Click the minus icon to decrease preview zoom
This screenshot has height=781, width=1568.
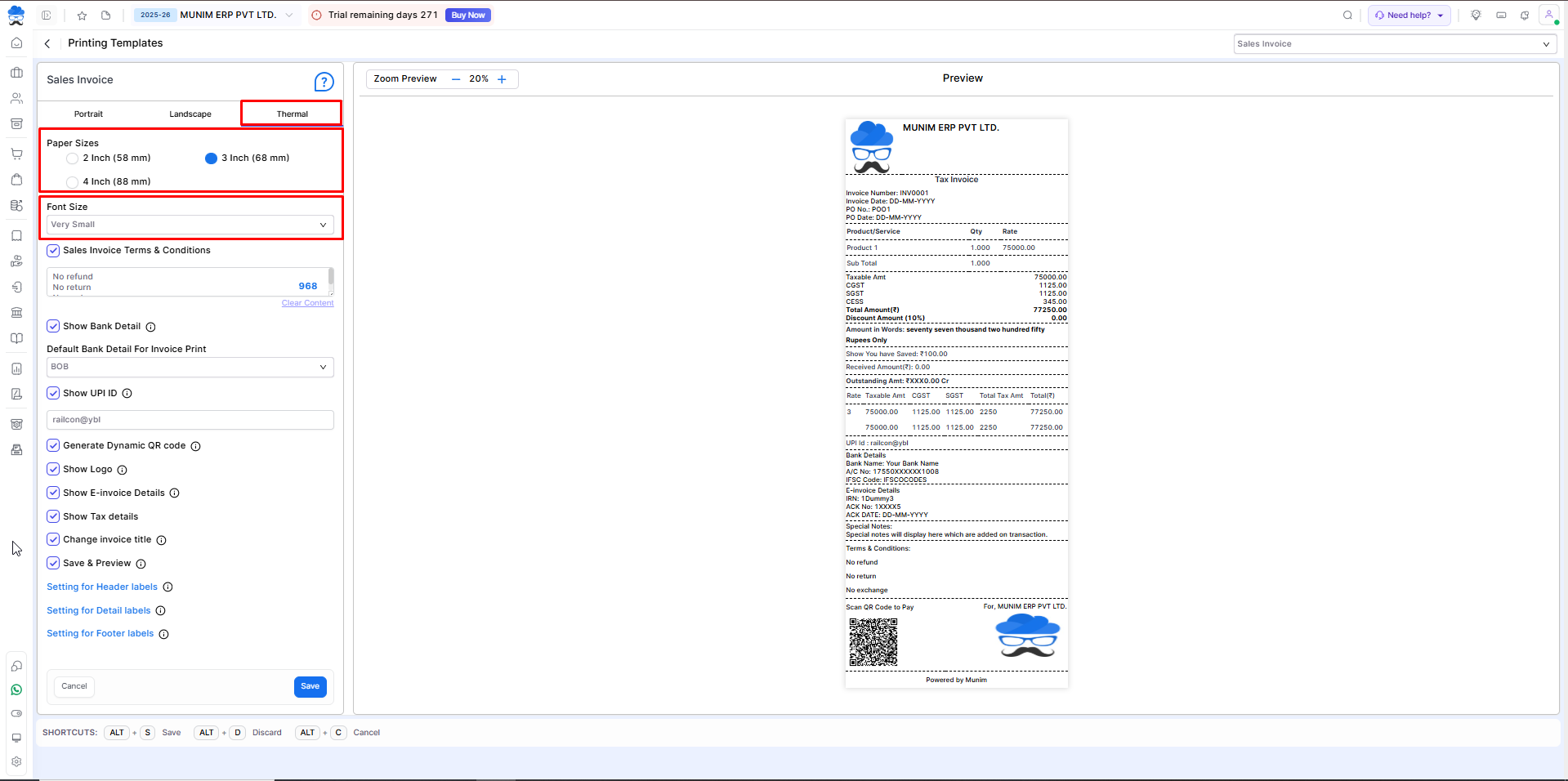456,79
